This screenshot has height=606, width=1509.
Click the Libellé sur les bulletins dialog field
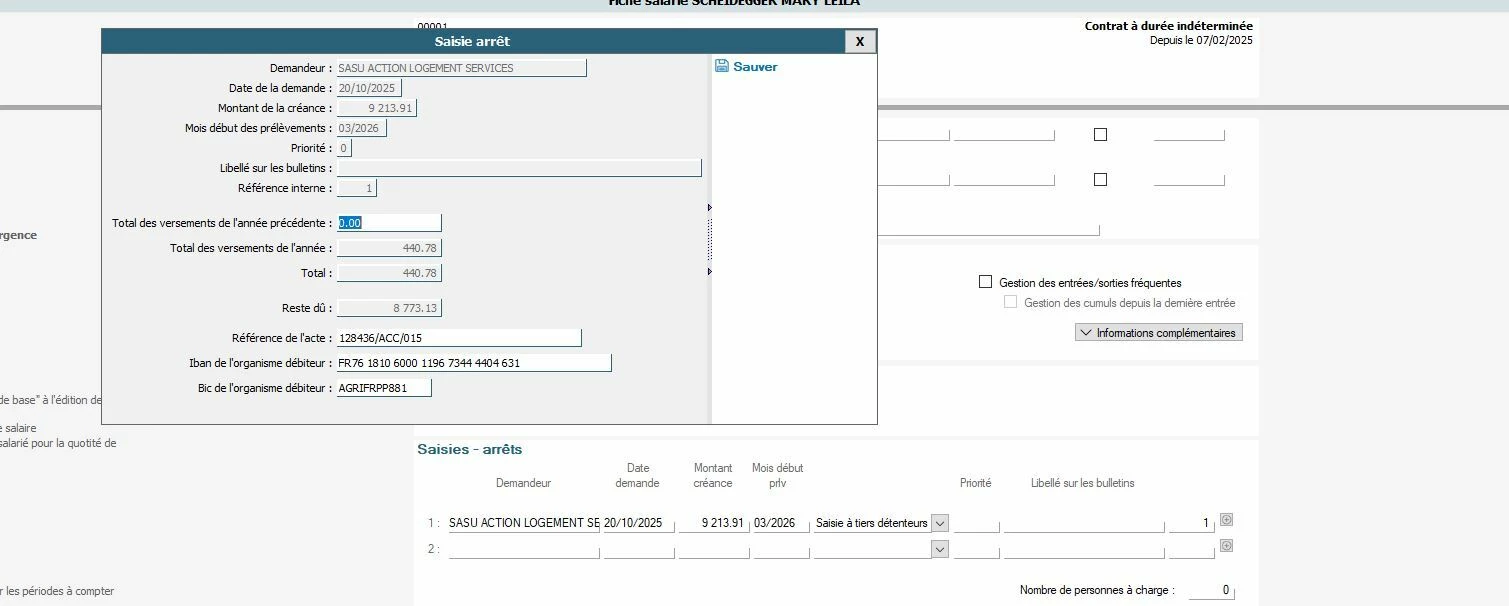click(519, 168)
